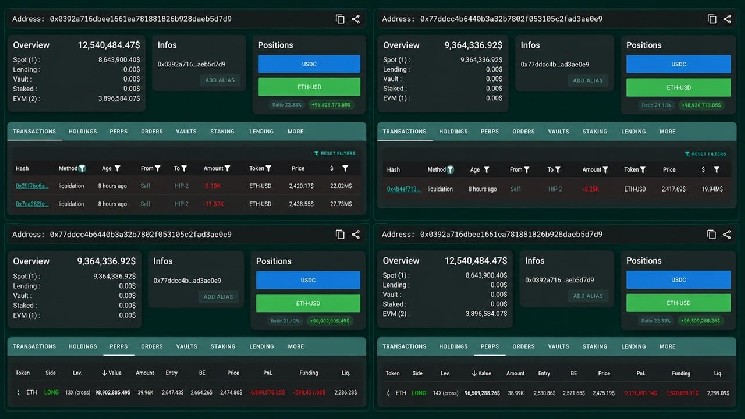Open $ value filter in top-left transactions table
745x419 pixels.
(345, 169)
